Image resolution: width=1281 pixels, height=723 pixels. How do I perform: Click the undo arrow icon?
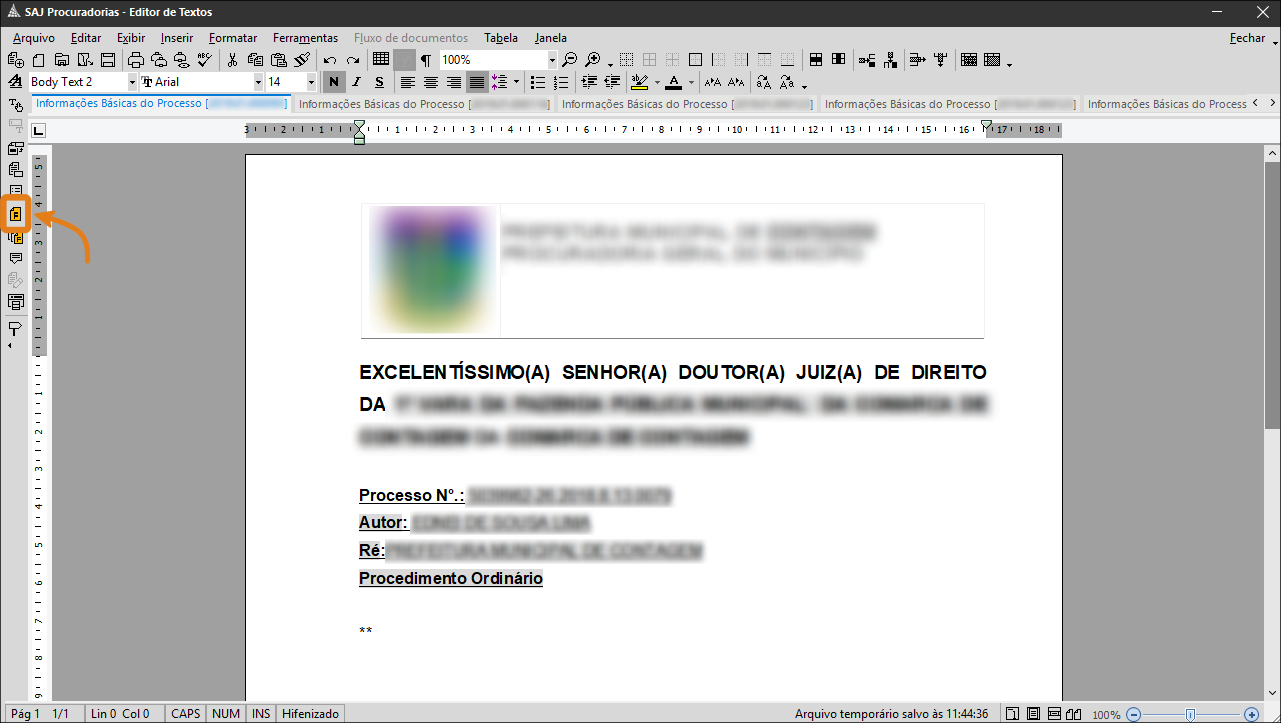pos(329,60)
